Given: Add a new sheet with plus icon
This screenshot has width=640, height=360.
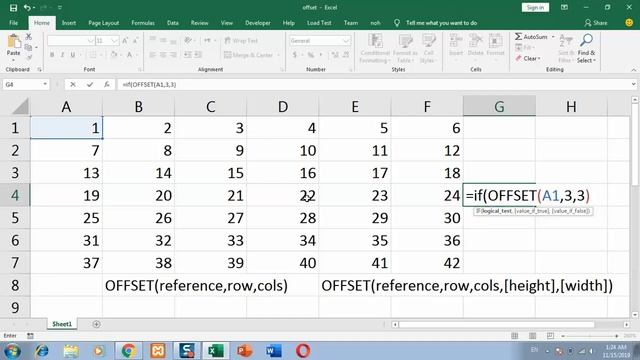Looking at the screenshot, I should (96, 324).
